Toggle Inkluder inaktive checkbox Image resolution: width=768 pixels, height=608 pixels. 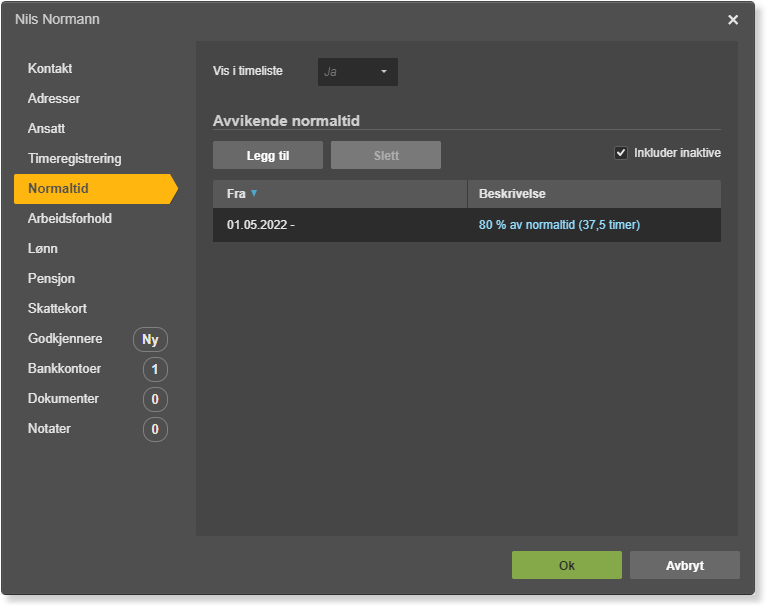621,153
